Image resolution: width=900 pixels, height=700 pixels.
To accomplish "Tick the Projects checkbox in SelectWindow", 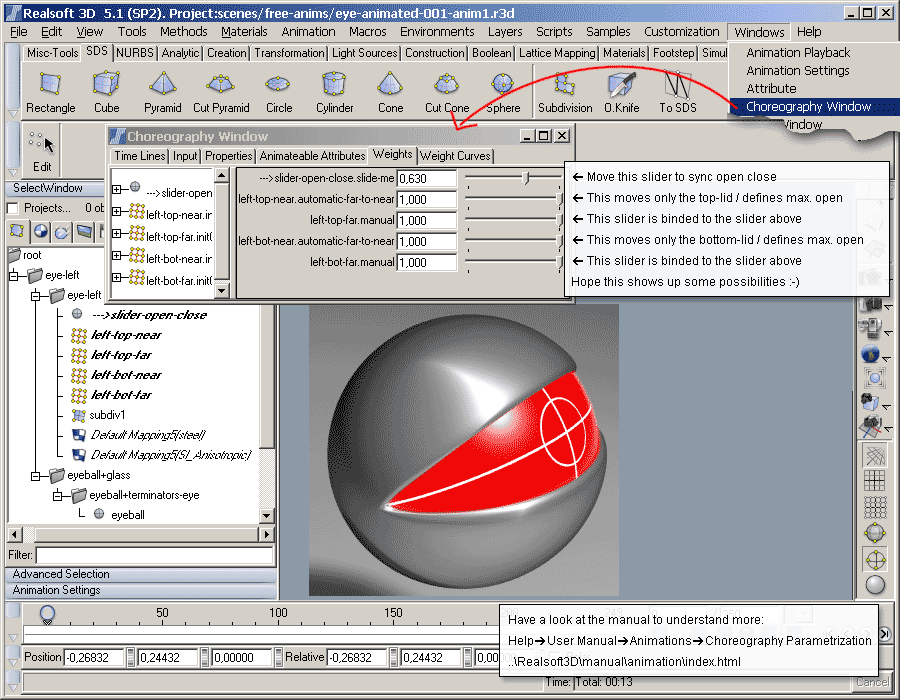I will 12,208.
